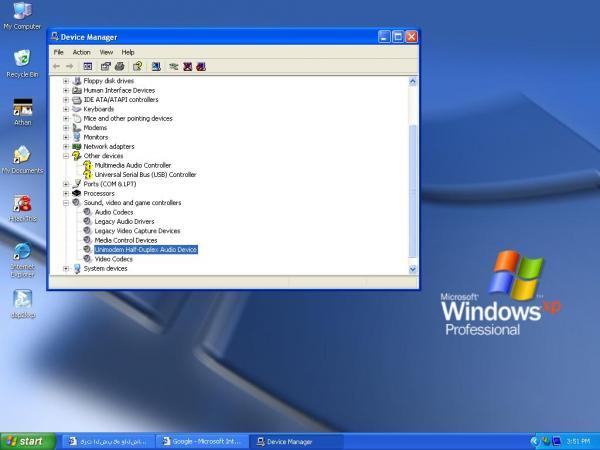Image resolution: width=600 pixels, height=450 pixels.
Task: Select Unimodem Half-Duplex Audio Device
Action: pos(146,249)
